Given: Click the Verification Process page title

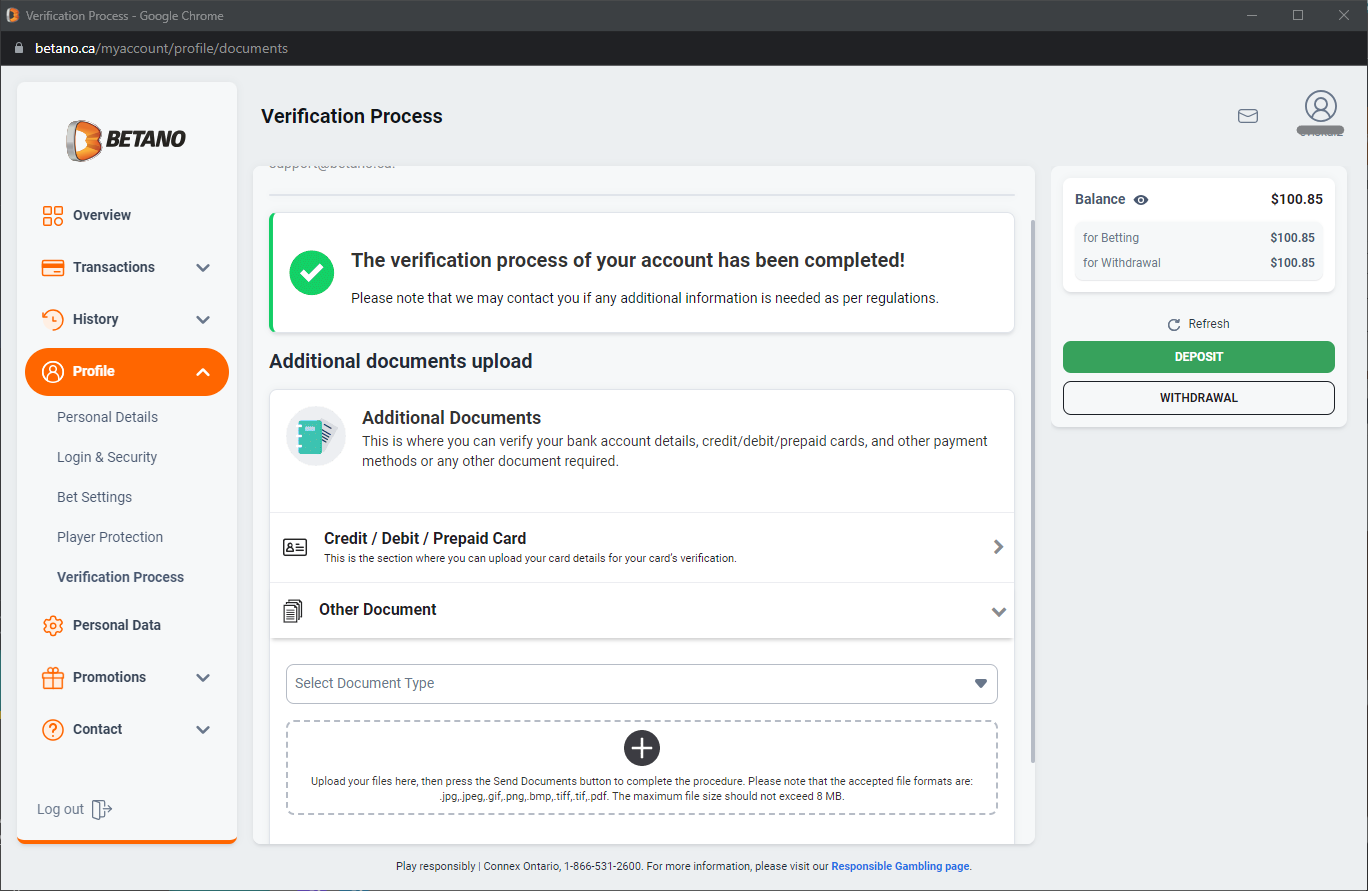Looking at the screenshot, I should (x=351, y=116).
